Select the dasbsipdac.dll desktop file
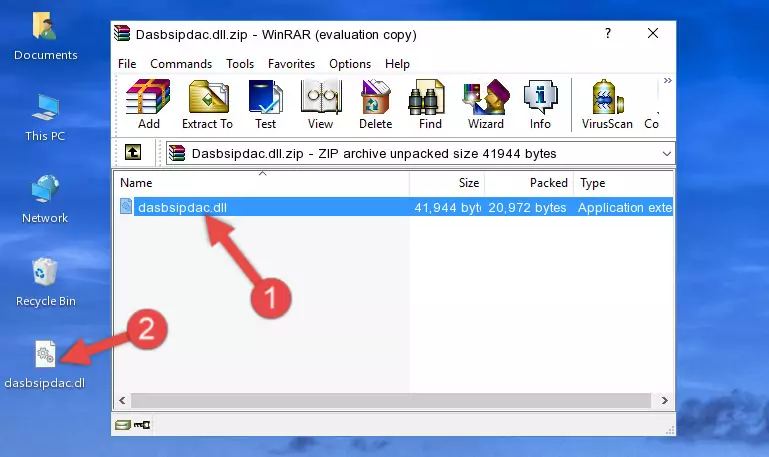The width and height of the screenshot is (769, 457). [45, 365]
